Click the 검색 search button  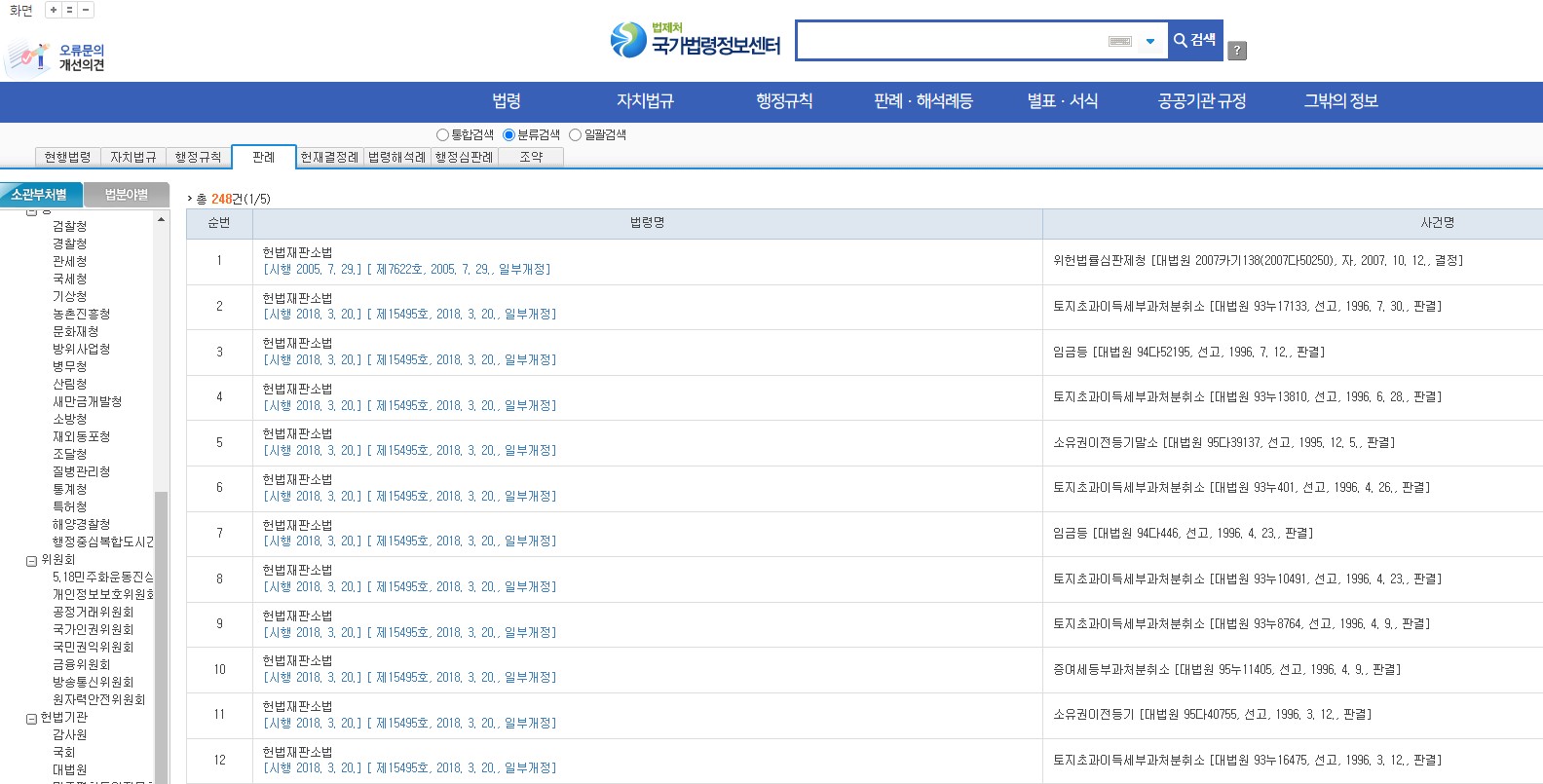click(1195, 40)
